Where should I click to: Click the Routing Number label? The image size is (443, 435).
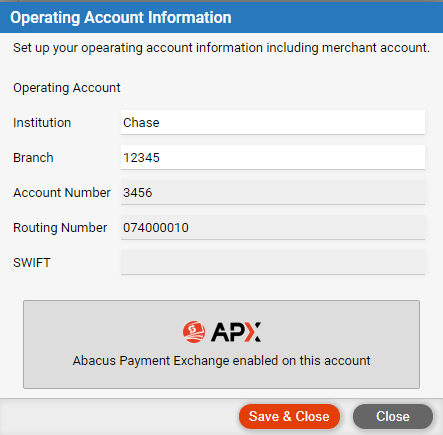pyautogui.click(x=60, y=228)
